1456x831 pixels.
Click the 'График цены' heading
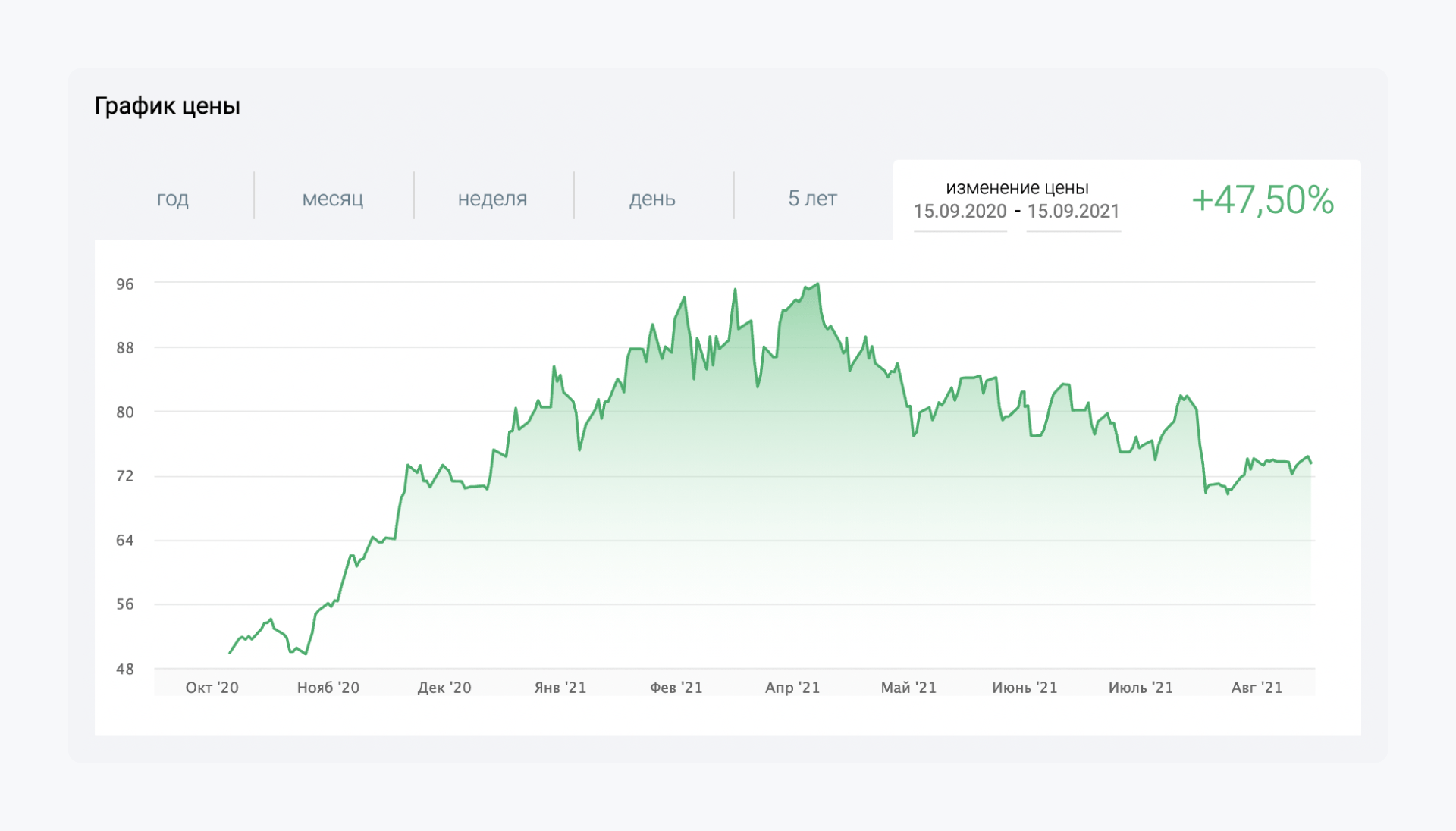tap(167, 106)
